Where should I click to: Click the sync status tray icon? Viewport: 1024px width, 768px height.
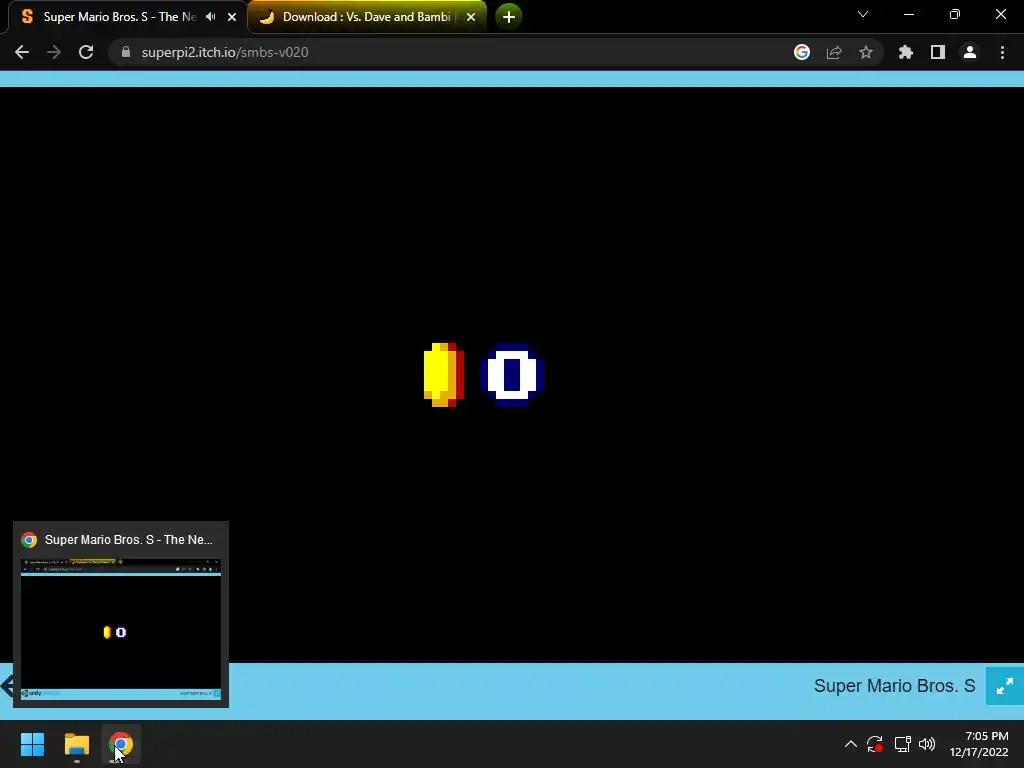pyautogui.click(x=874, y=744)
